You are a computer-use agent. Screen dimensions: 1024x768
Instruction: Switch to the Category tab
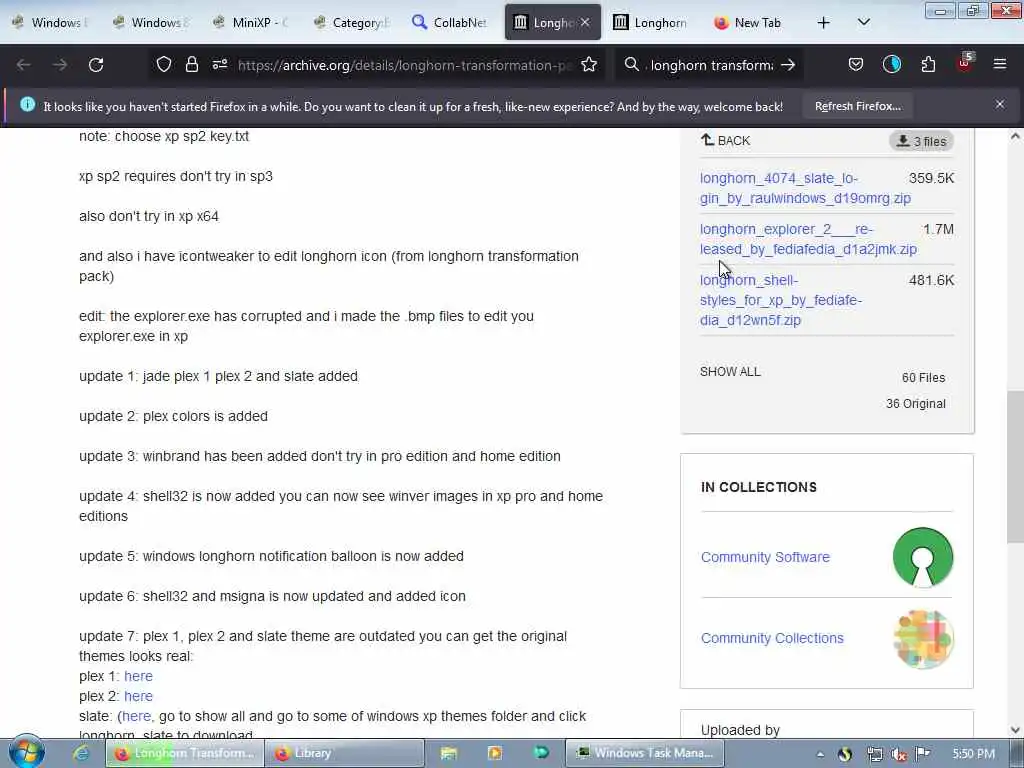coord(351,22)
